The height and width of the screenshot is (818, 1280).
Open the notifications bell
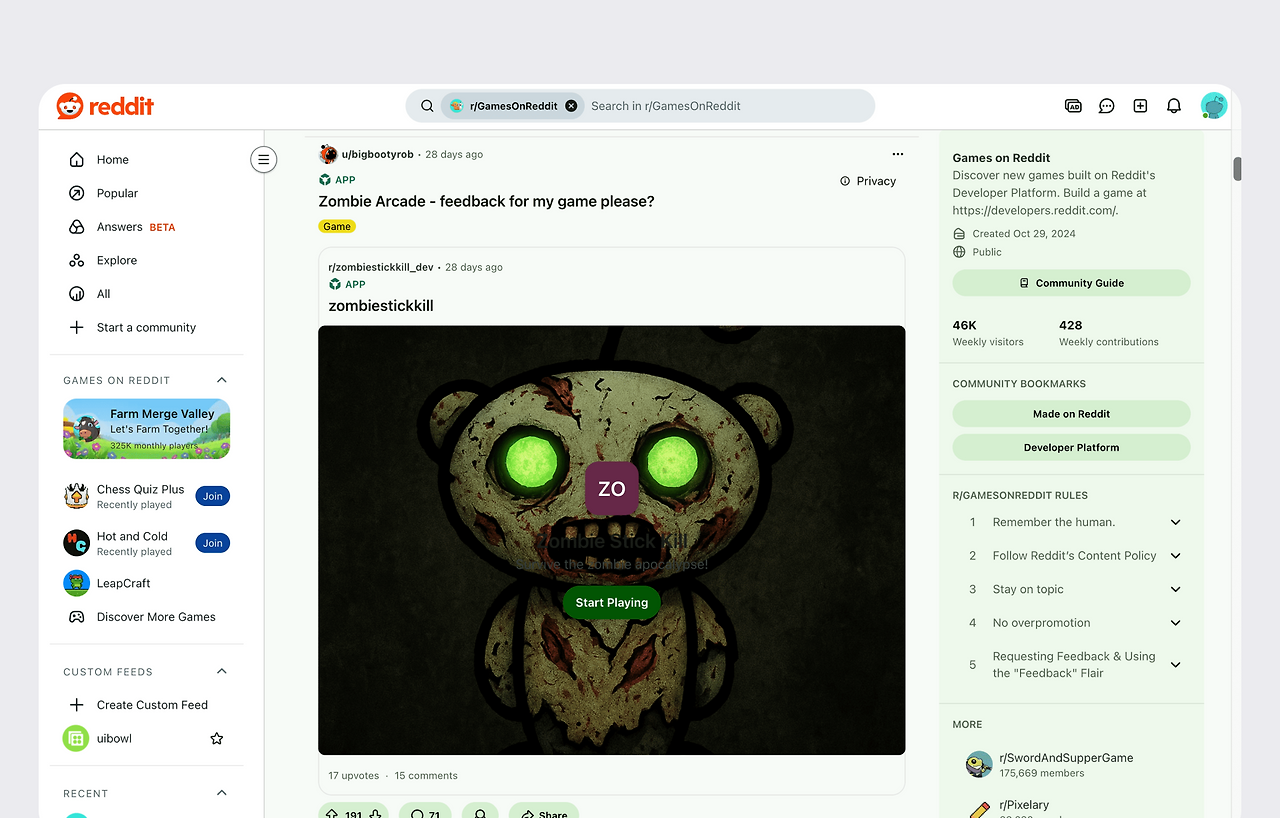click(1174, 106)
